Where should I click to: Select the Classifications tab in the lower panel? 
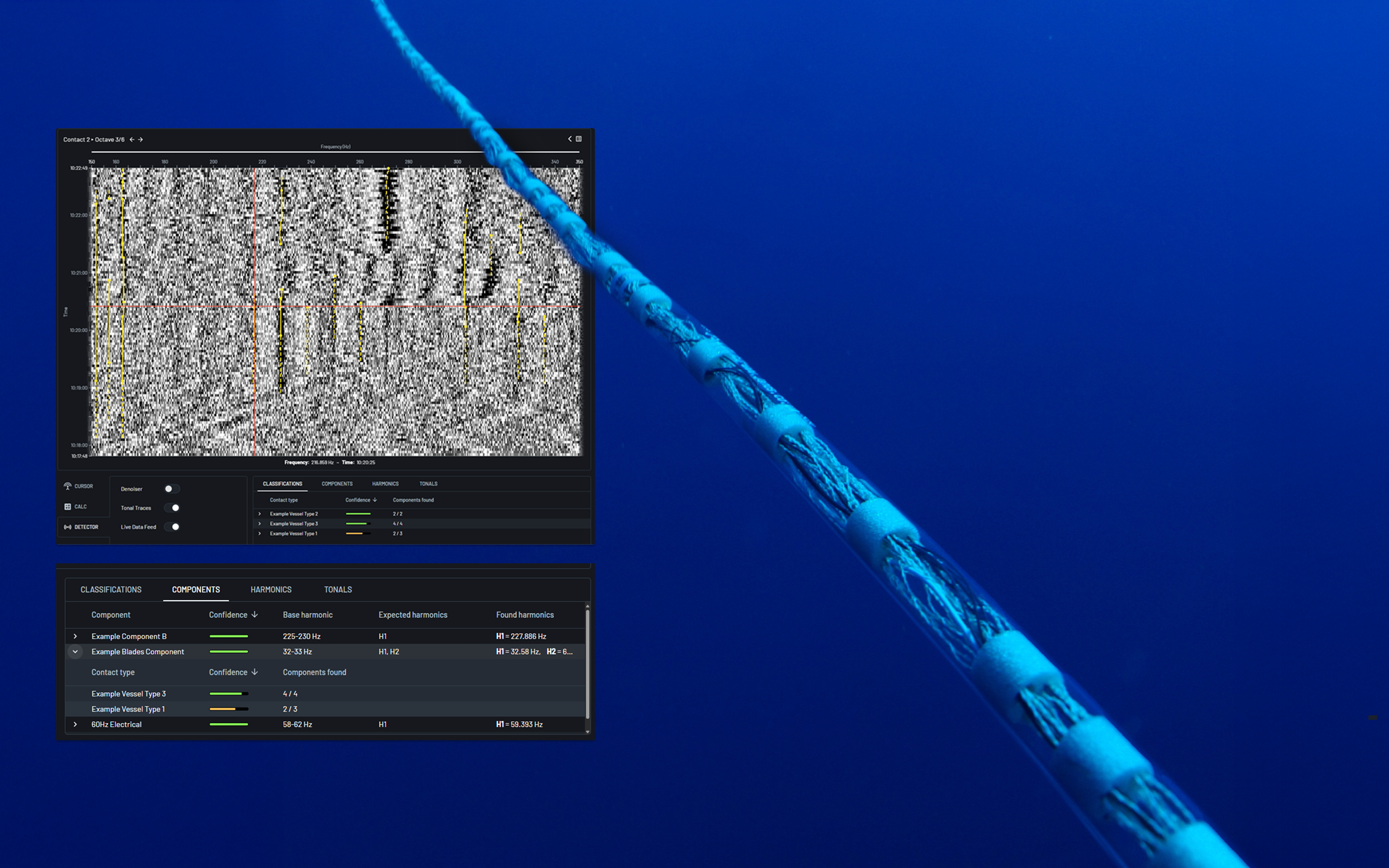pos(111,590)
